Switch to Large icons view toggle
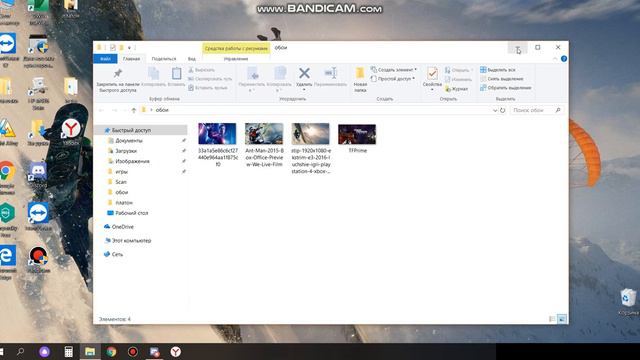Image resolution: width=640 pixels, height=360 pixels. pos(562,319)
